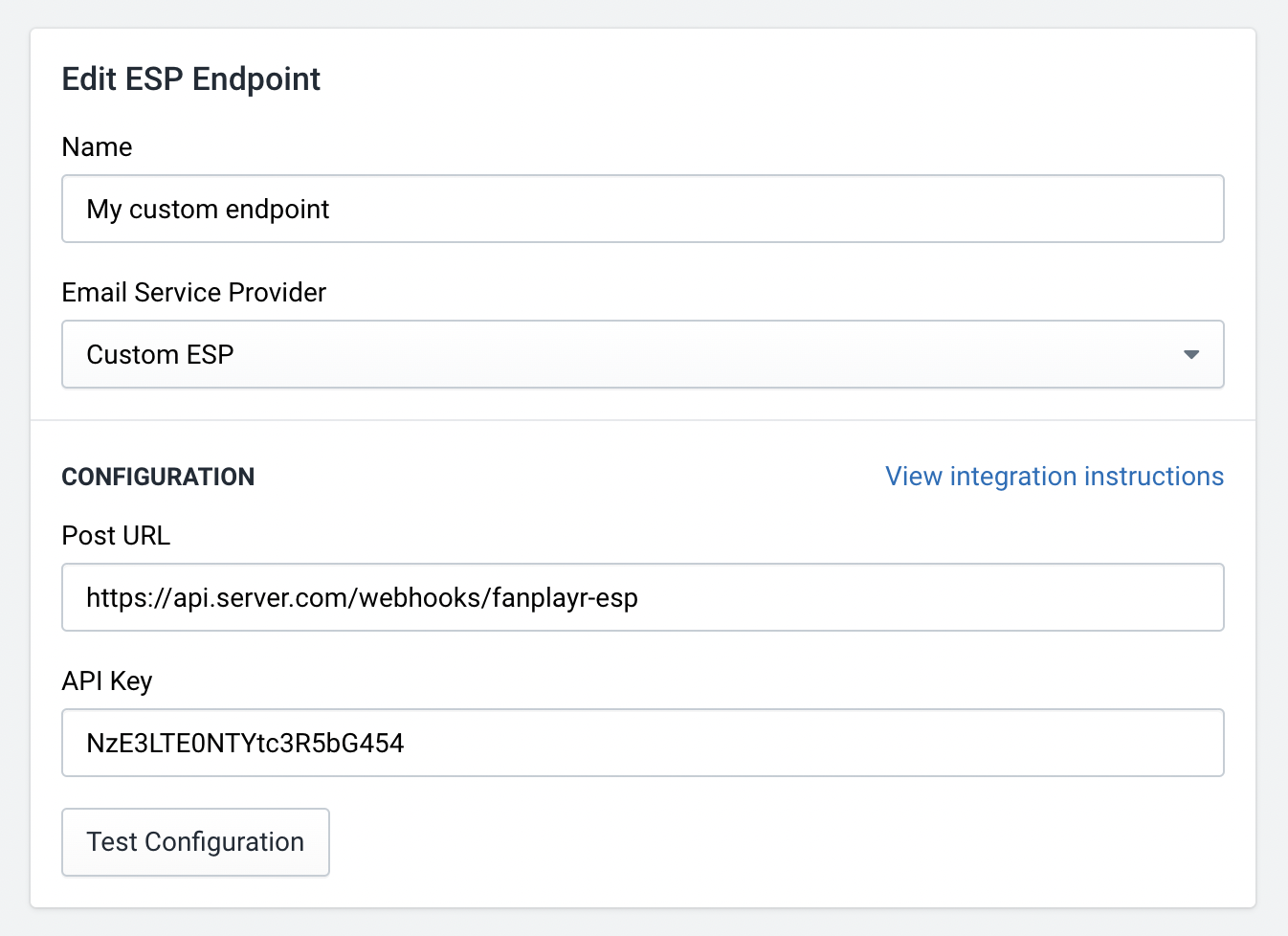
Task: Click the 'CONFIGURATION' section heading
Action: click(158, 477)
